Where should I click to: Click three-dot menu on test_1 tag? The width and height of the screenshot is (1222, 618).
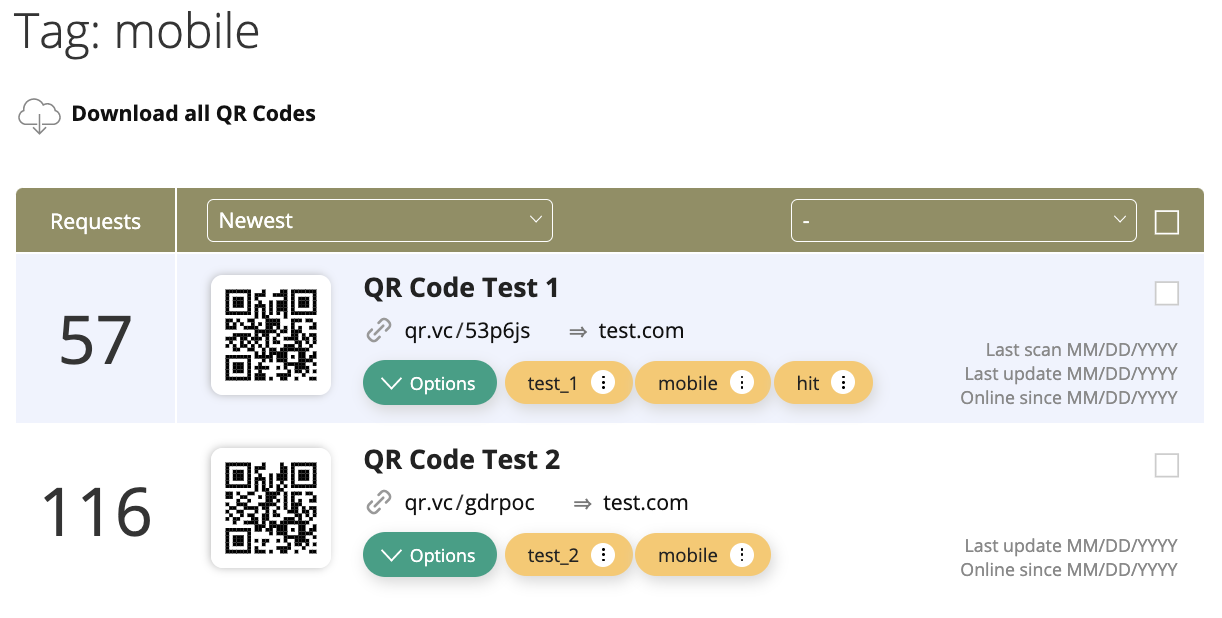pos(602,383)
